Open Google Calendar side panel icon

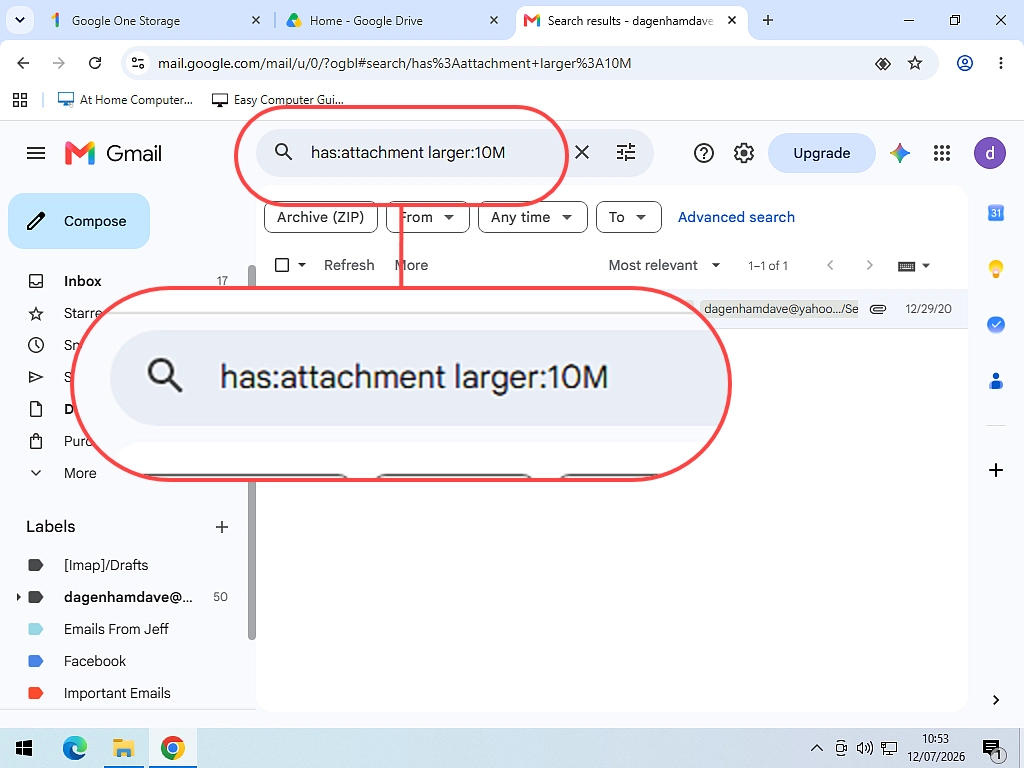[995, 213]
